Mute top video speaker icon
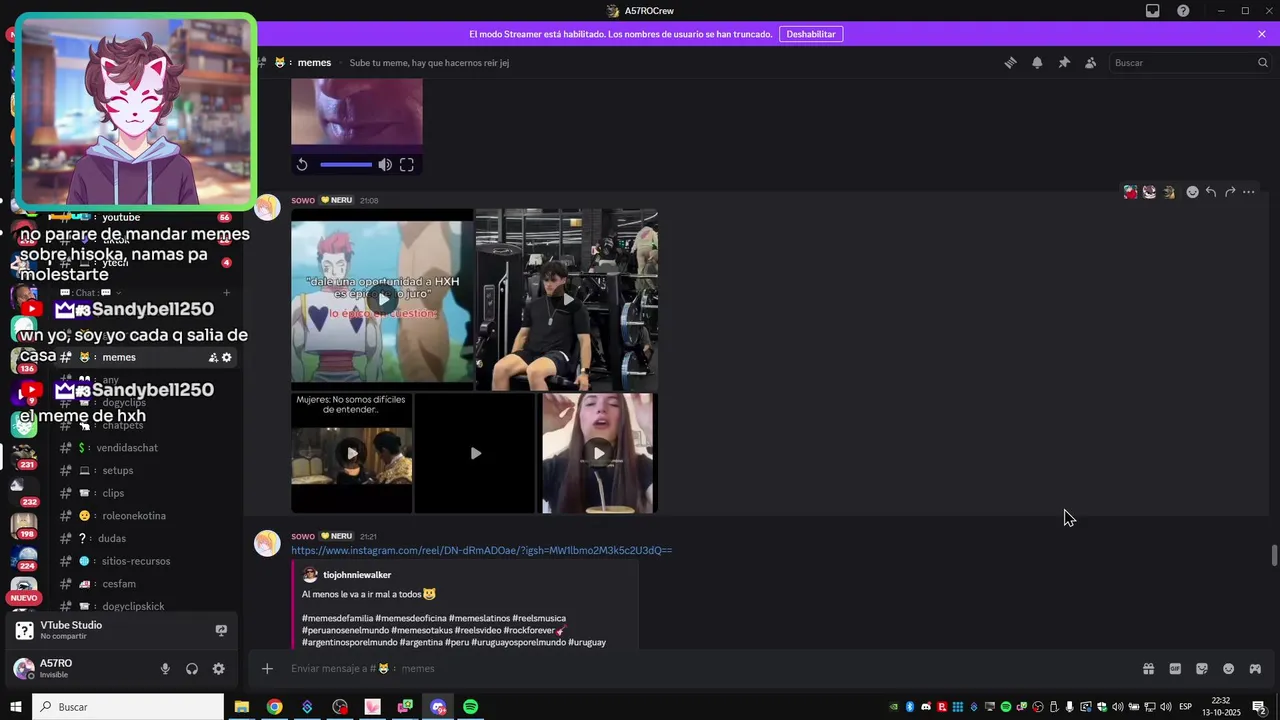This screenshot has height=720, width=1280. (x=385, y=165)
